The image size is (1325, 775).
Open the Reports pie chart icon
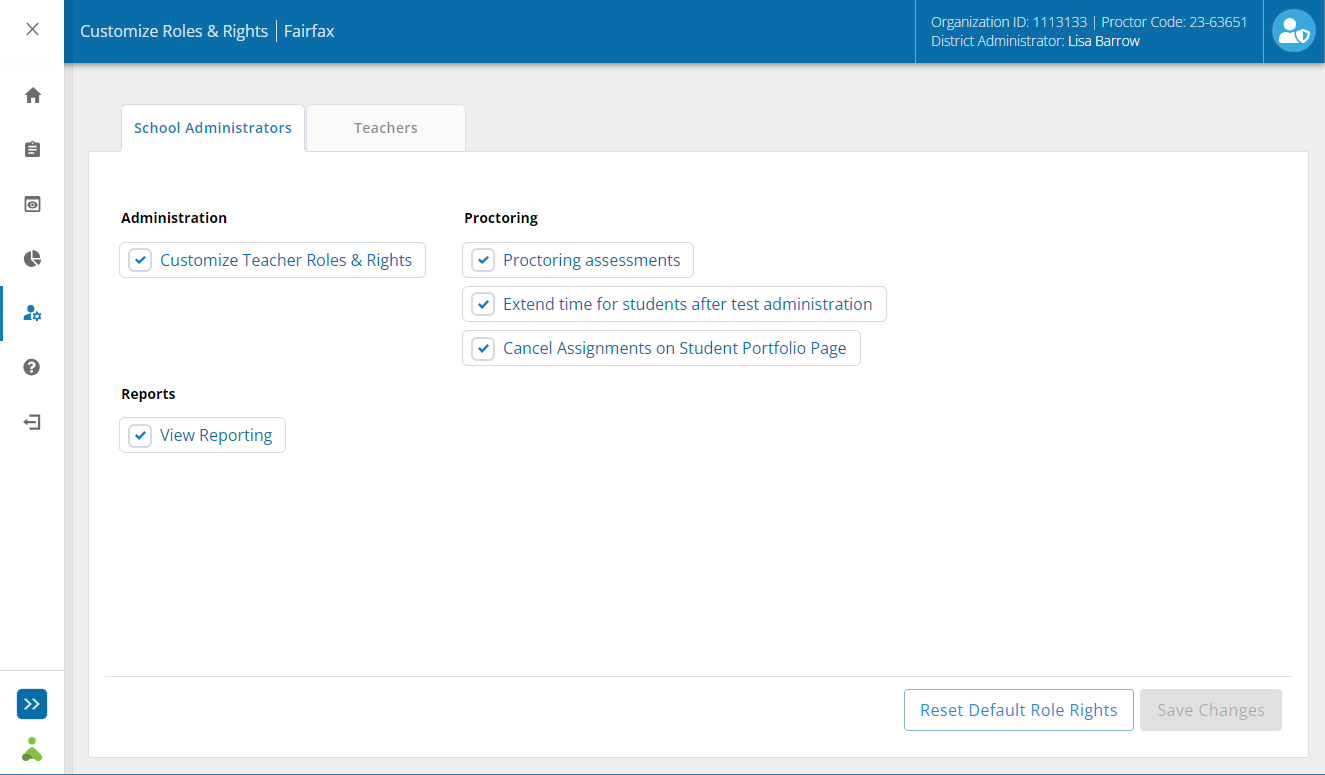[x=32, y=259]
